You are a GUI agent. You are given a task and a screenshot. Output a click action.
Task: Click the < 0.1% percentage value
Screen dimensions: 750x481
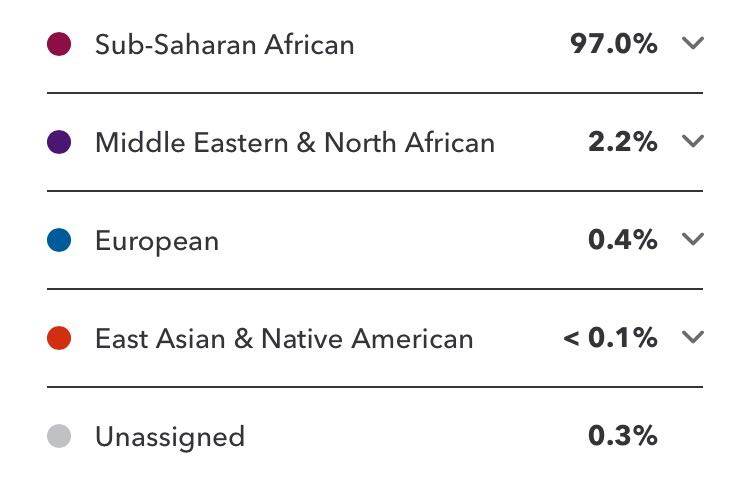(610, 338)
